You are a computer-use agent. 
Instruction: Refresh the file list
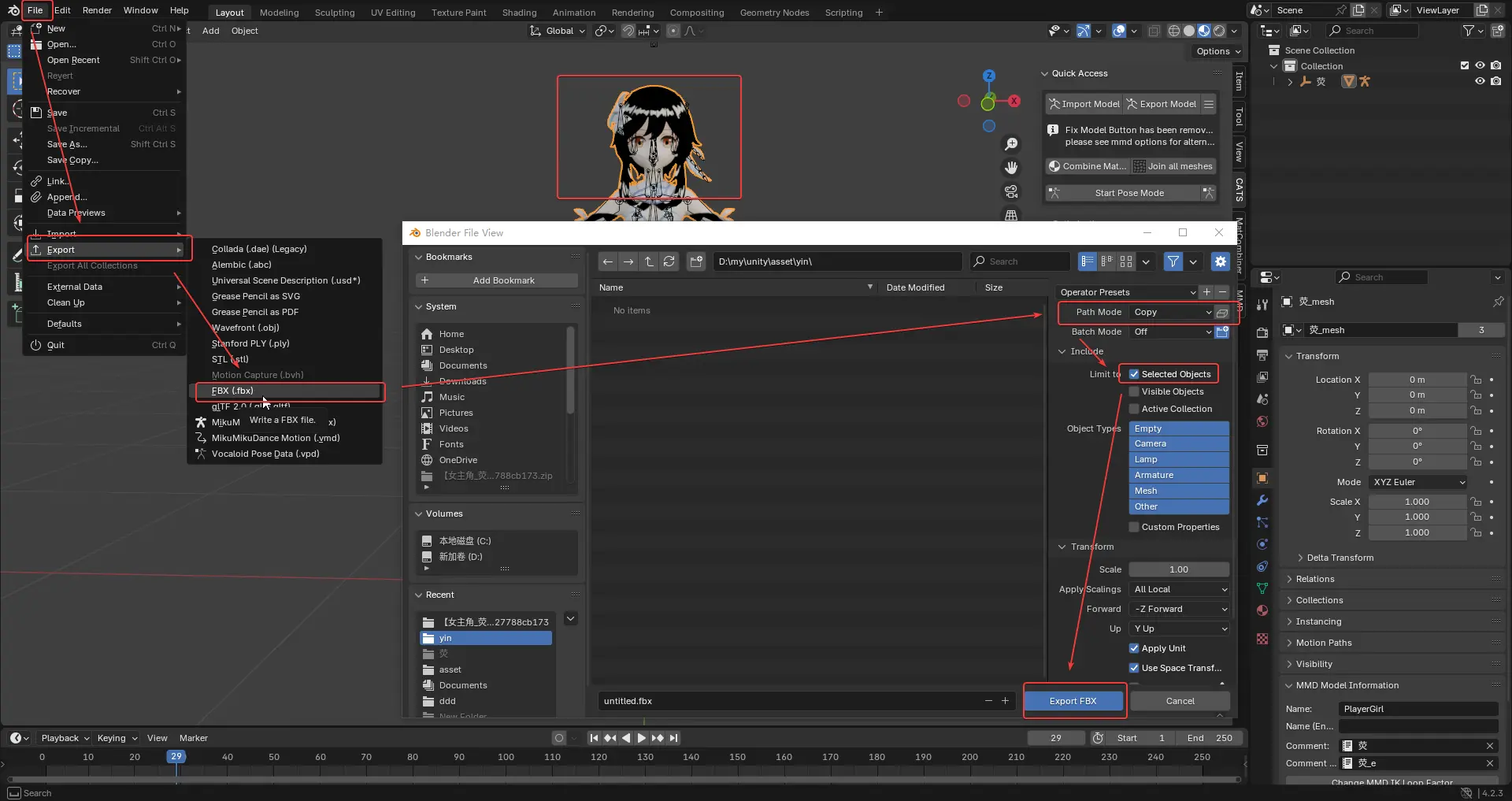pos(669,261)
